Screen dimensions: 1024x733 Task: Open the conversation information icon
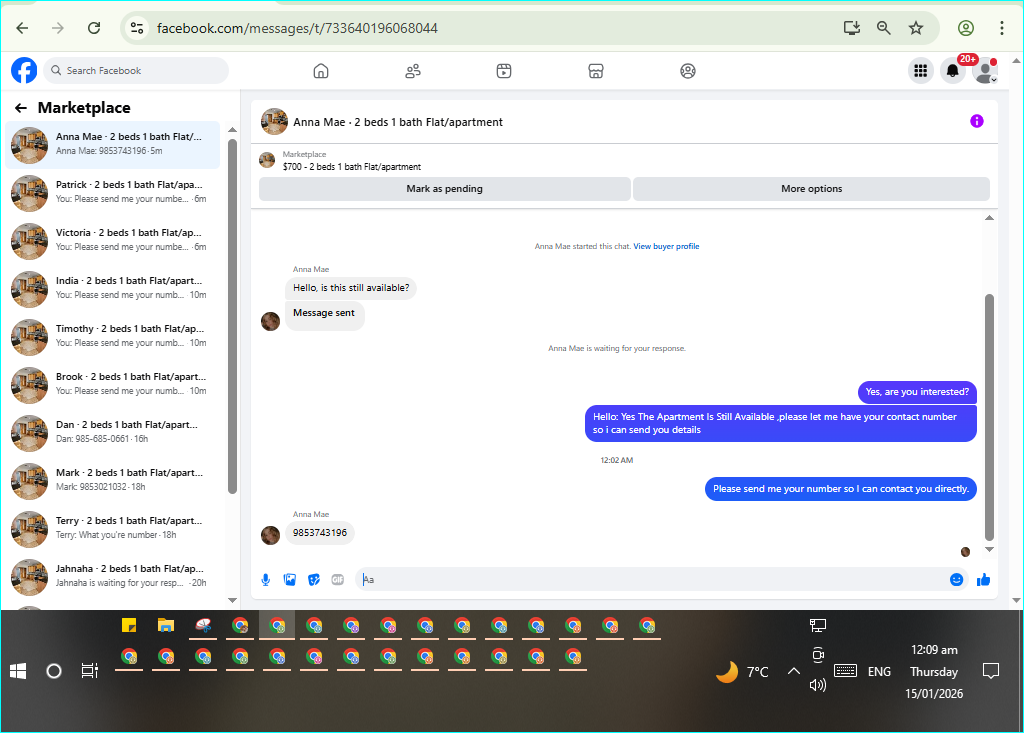(976, 121)
